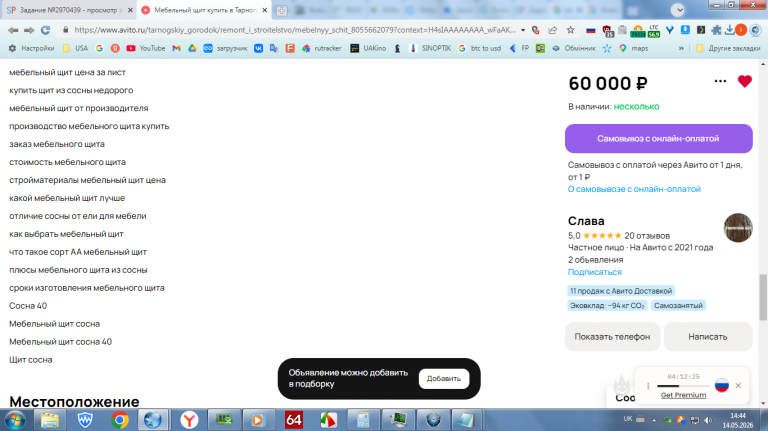Open the Yandex browser taskbar icon
The width and height of the screenshot is (768, 431).
[x=189, y=420]
